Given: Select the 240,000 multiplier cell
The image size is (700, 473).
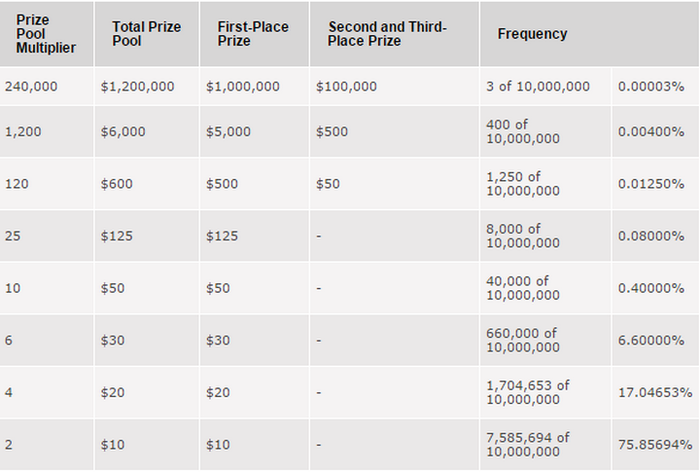Looking at the screenshot, I should 31,87.
